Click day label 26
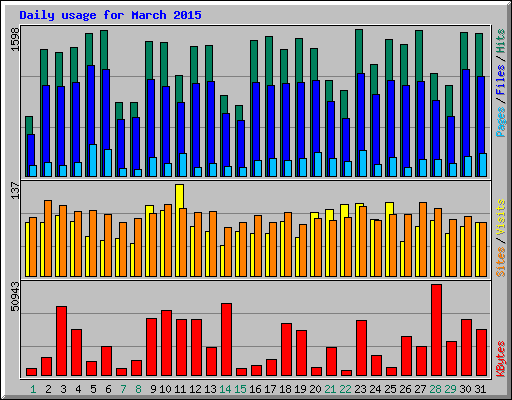The height and width of the screenshot is (400, 512). coord(405,389)
